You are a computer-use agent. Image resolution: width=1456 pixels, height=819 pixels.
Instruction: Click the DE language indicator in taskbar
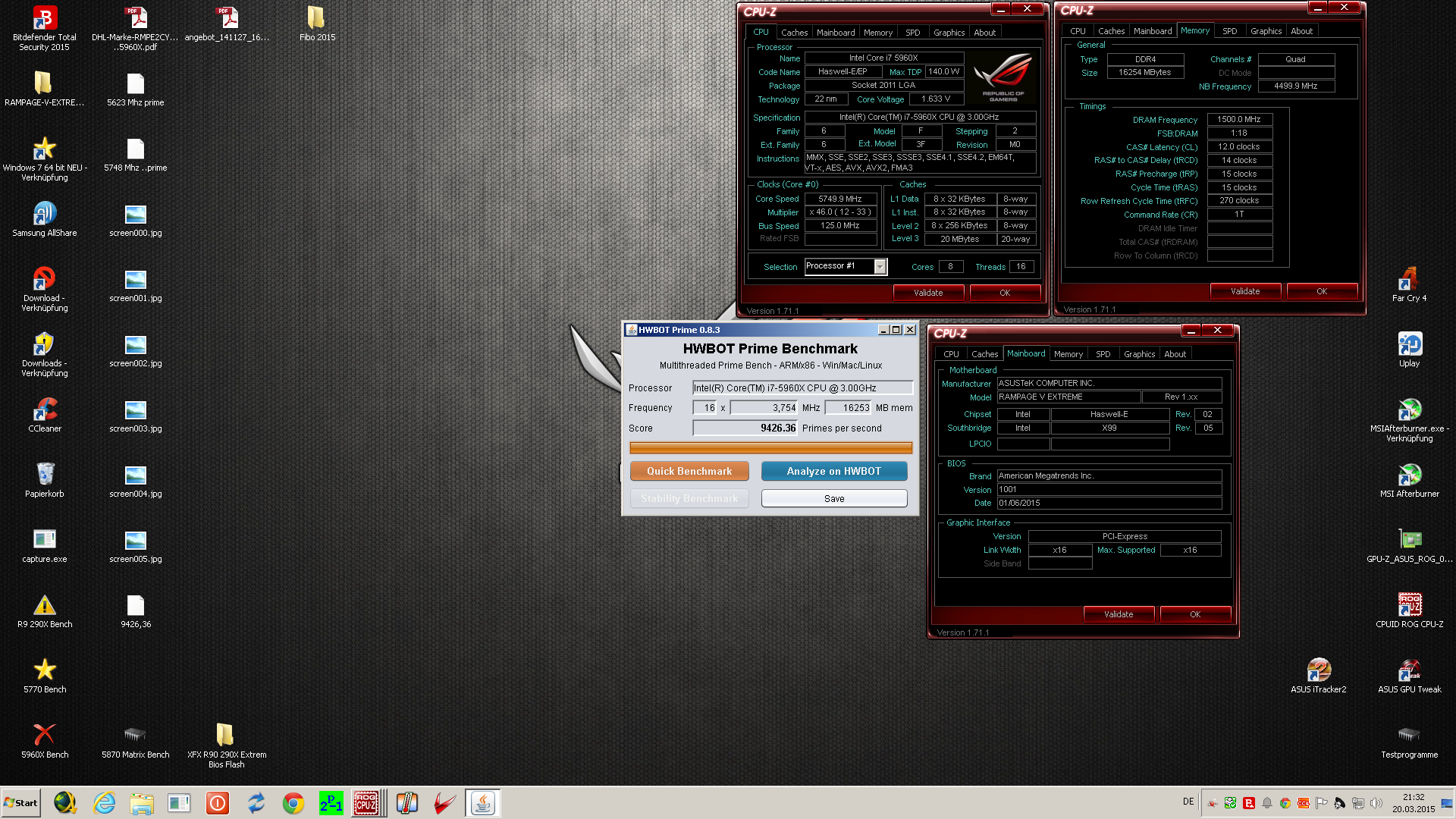tap(1188, 802)
